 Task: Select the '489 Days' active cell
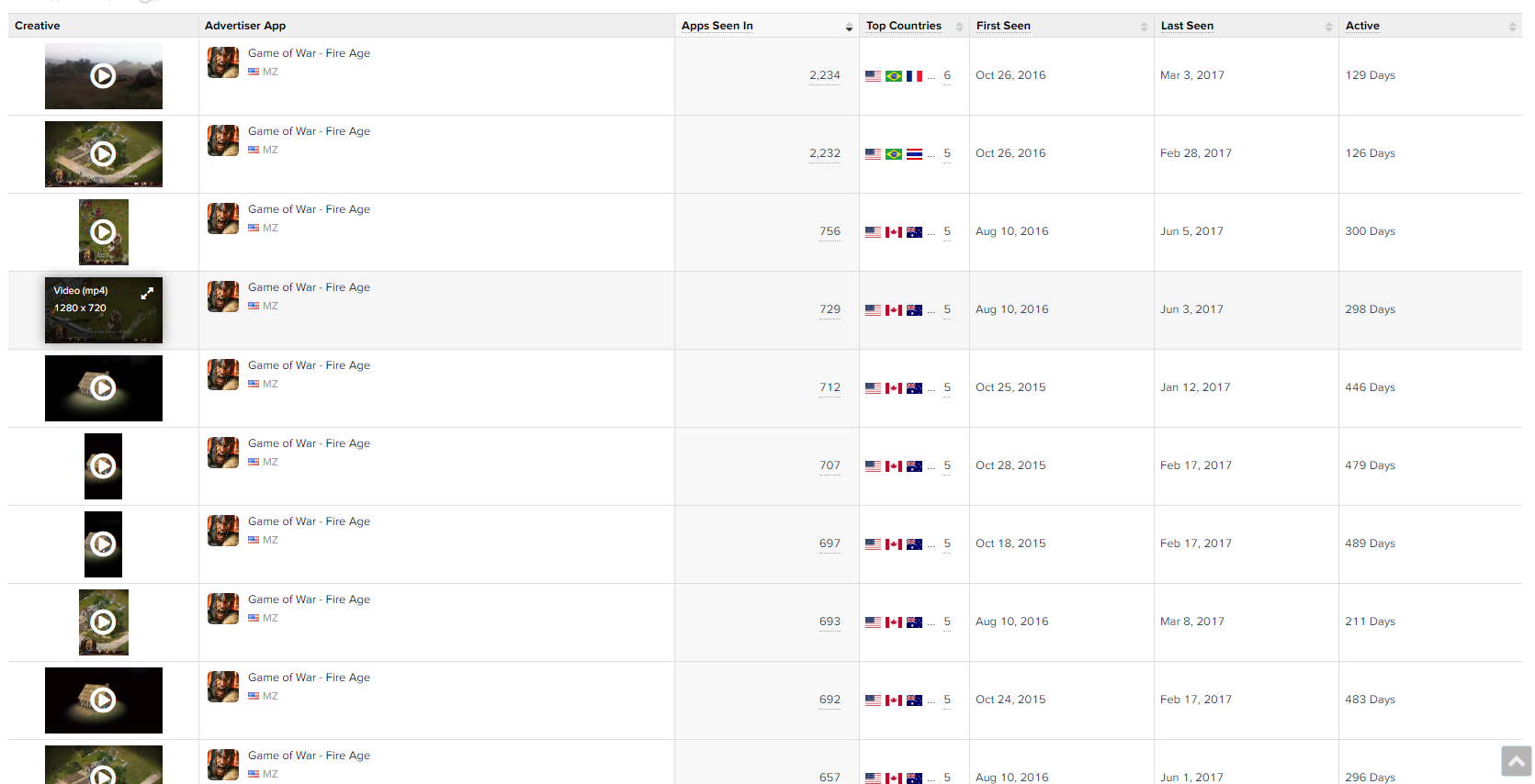1370,543
